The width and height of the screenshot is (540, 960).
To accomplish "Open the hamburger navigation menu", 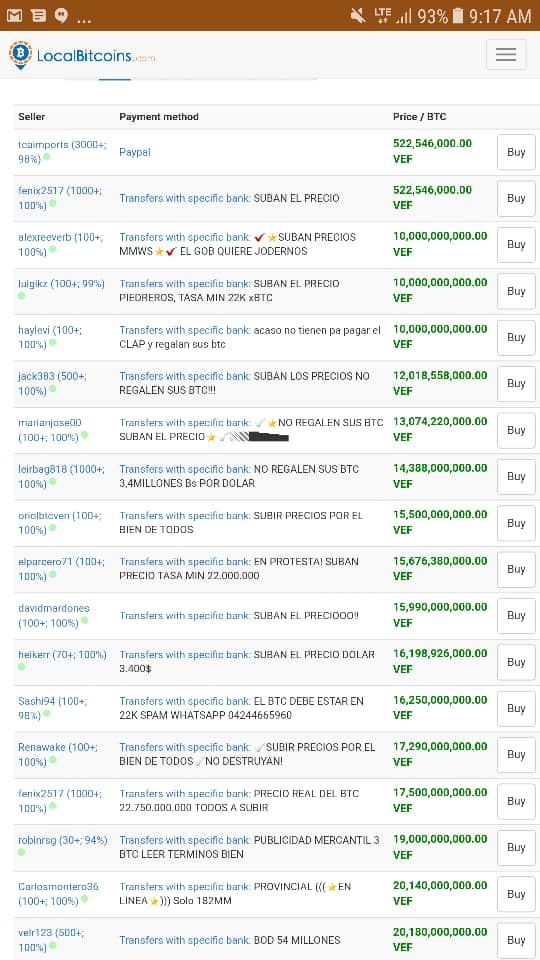I will [x=506, y=54].
